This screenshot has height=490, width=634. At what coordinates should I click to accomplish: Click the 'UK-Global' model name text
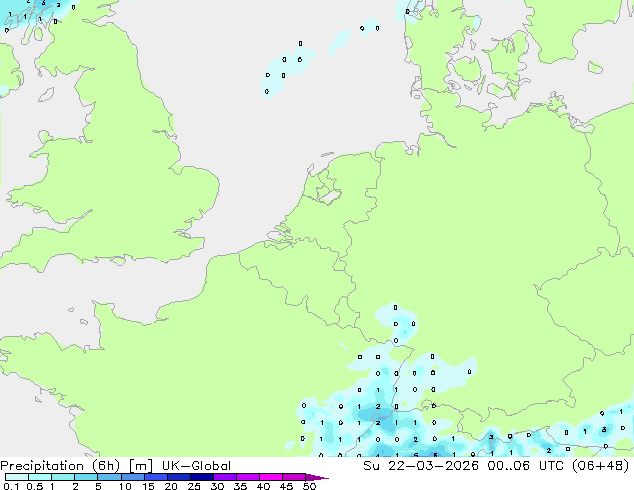pos(196,466)
